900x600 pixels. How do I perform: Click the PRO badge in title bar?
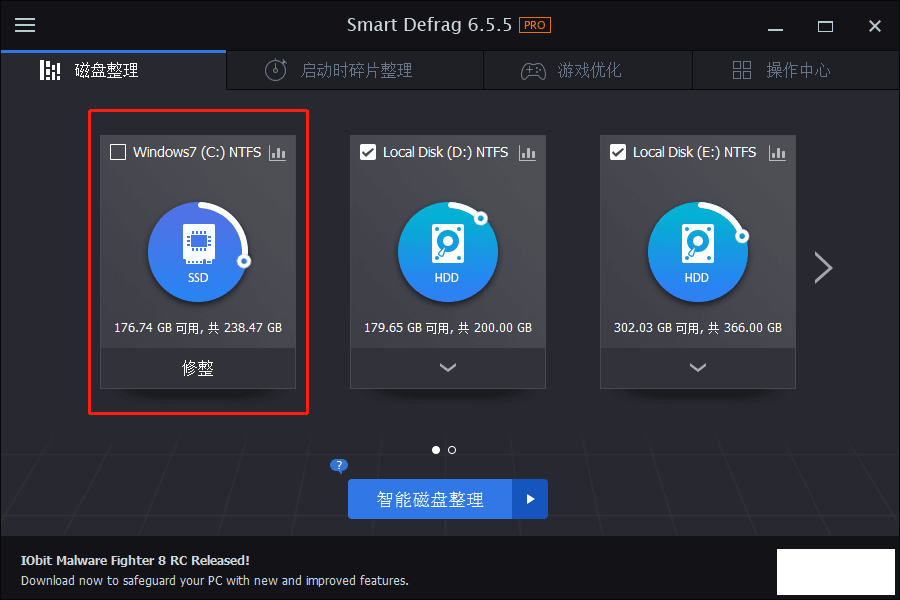[534, 25]
